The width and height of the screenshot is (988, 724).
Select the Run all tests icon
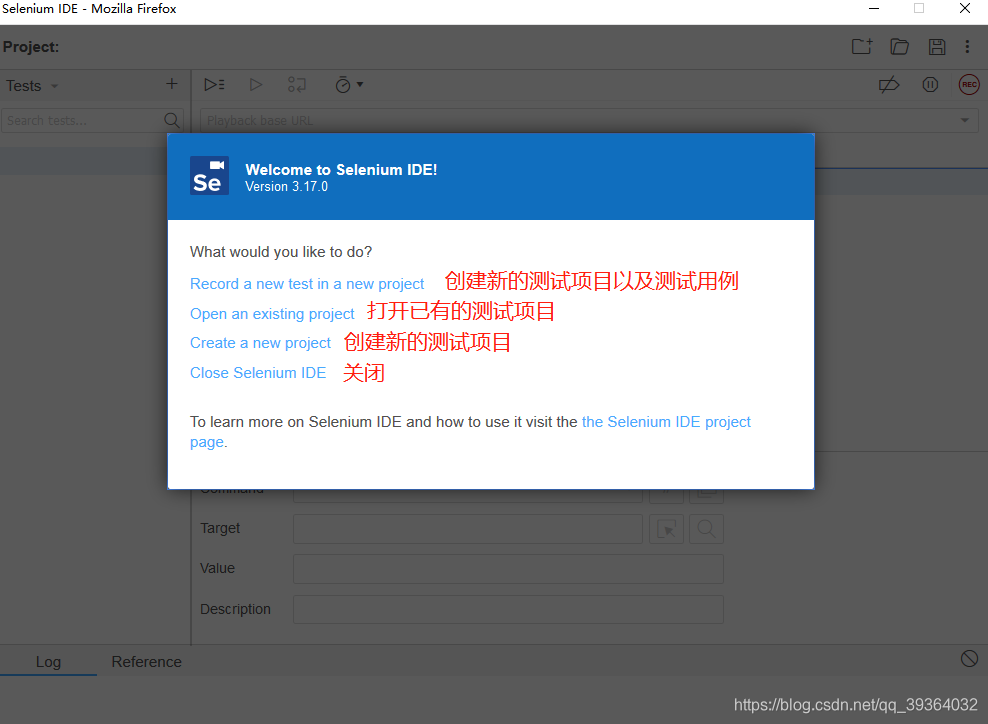213,84
